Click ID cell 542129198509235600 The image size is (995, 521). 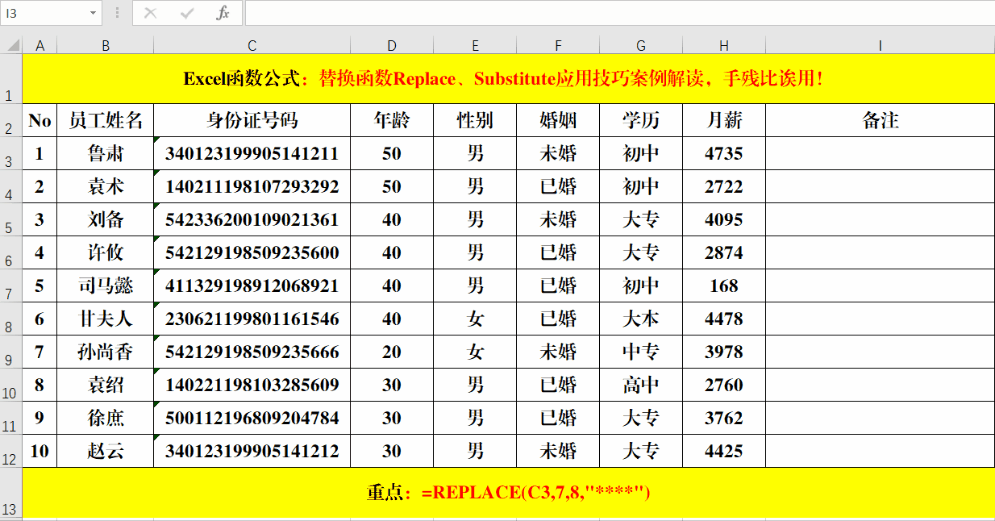click(x=252, y=253)
